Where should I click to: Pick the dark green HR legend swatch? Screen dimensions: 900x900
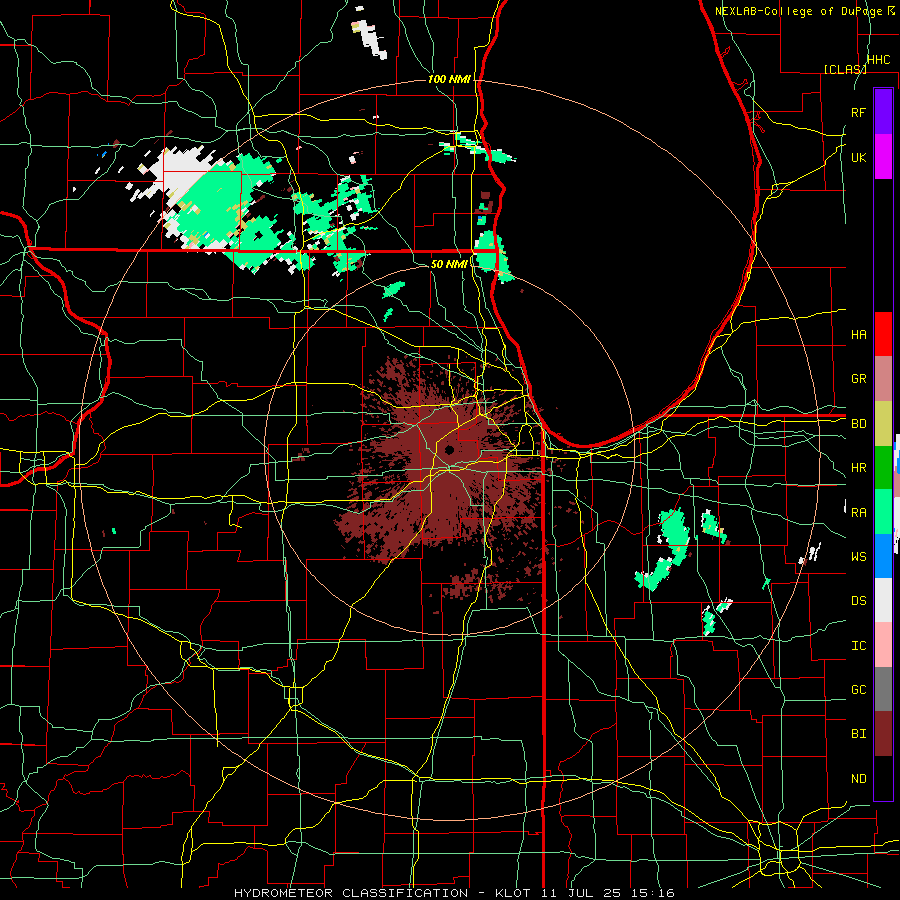883,467
